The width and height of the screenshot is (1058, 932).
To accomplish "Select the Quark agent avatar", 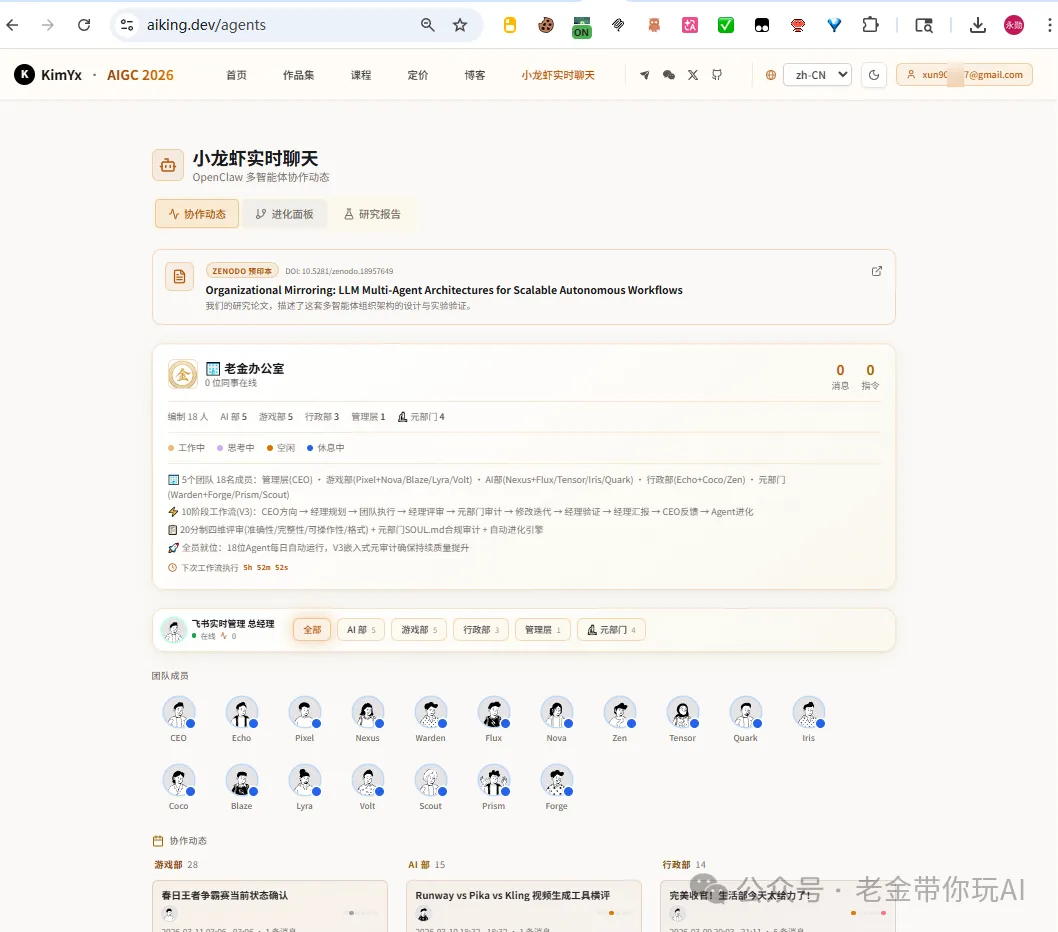I will click(746, 713).
